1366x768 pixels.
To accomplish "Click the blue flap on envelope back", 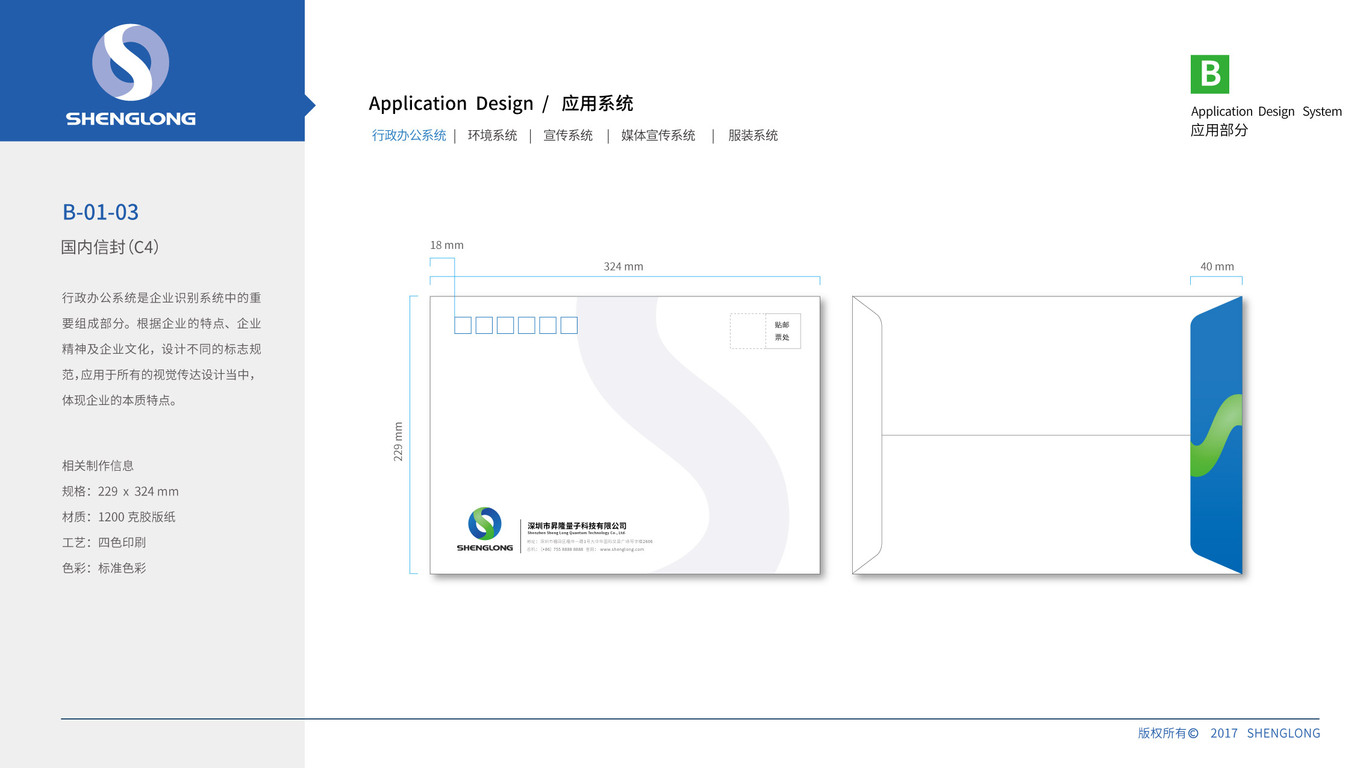I will click(1216, 435).
